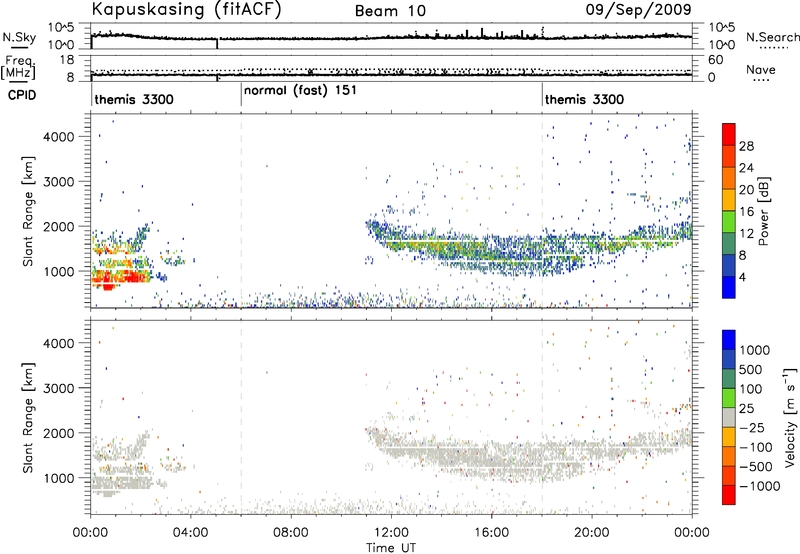Click the 'Power [dB]' colorbar label
Viewport: 800px width, 554px height.
(763, 211)
